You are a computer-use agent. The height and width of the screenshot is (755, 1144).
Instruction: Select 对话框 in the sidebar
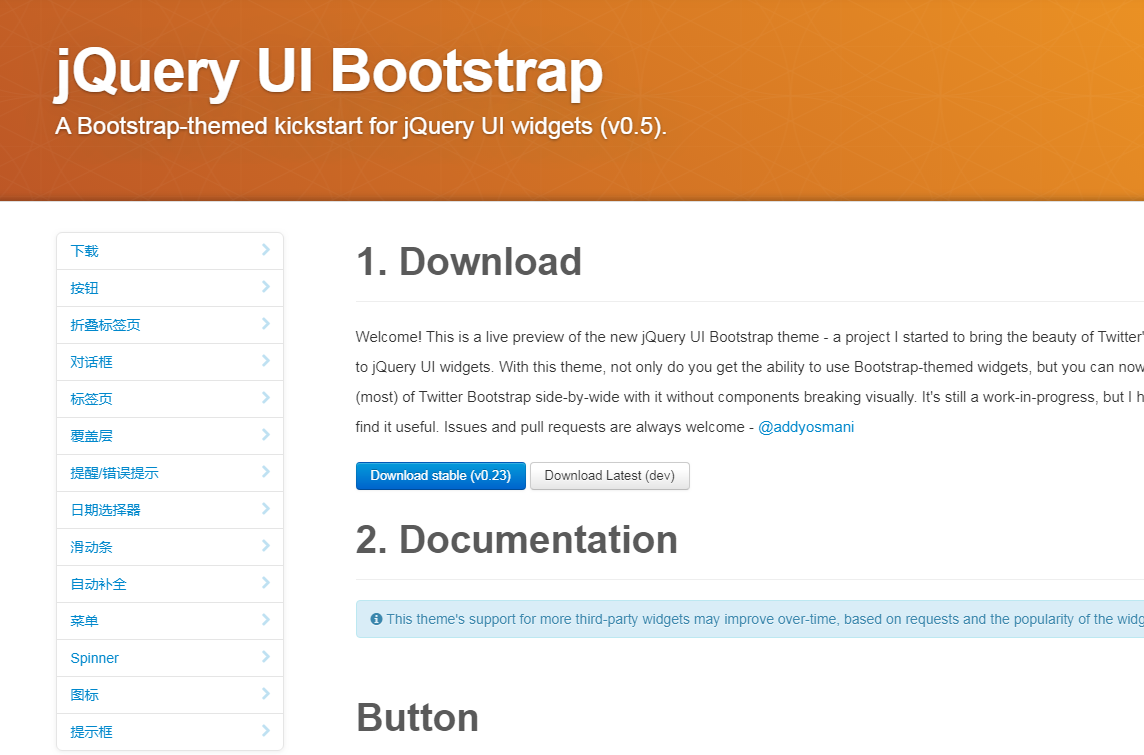point(169,362)
